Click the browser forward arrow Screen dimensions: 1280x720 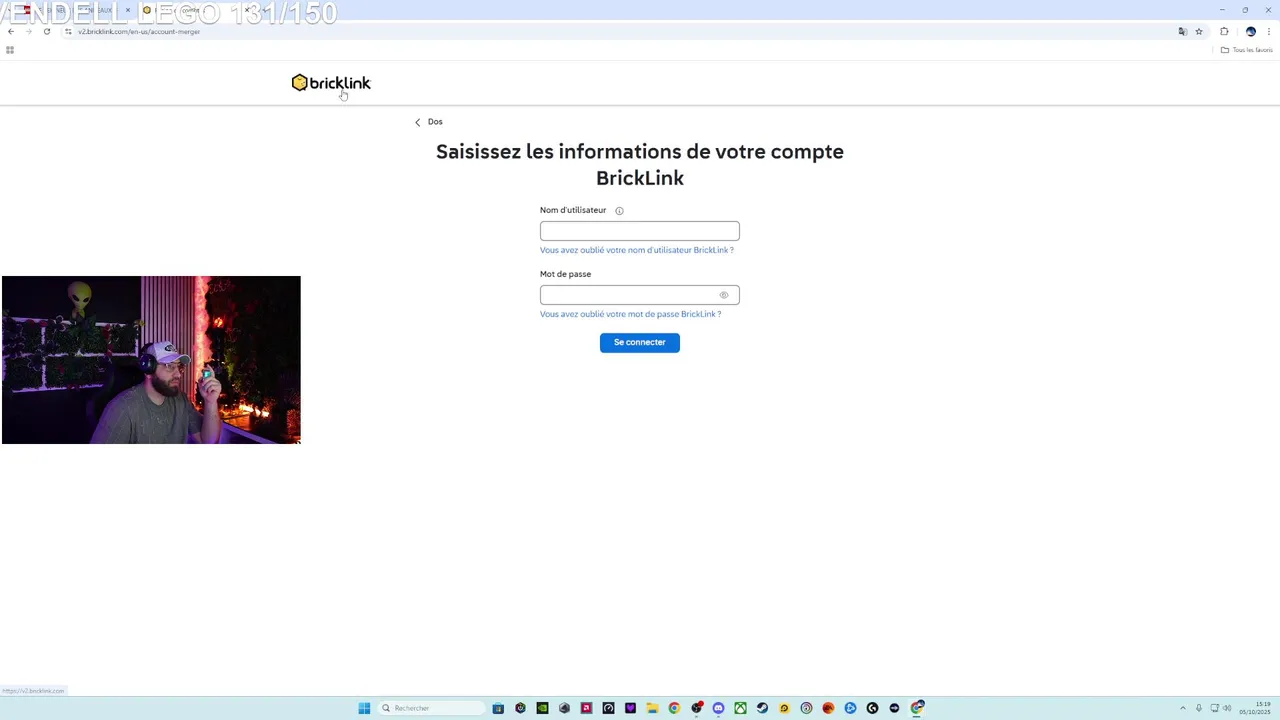tap(28, 31)
